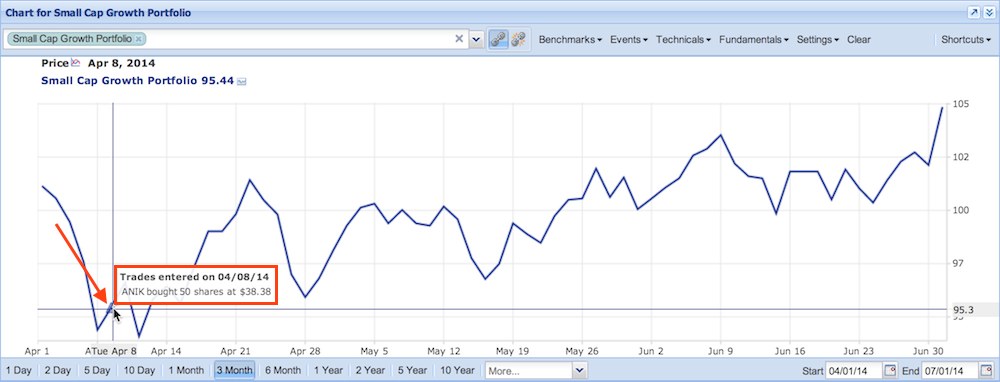Open the Shortcuts menu
Viewport: 1000px width, 382px height.
[x=966, y=40]
